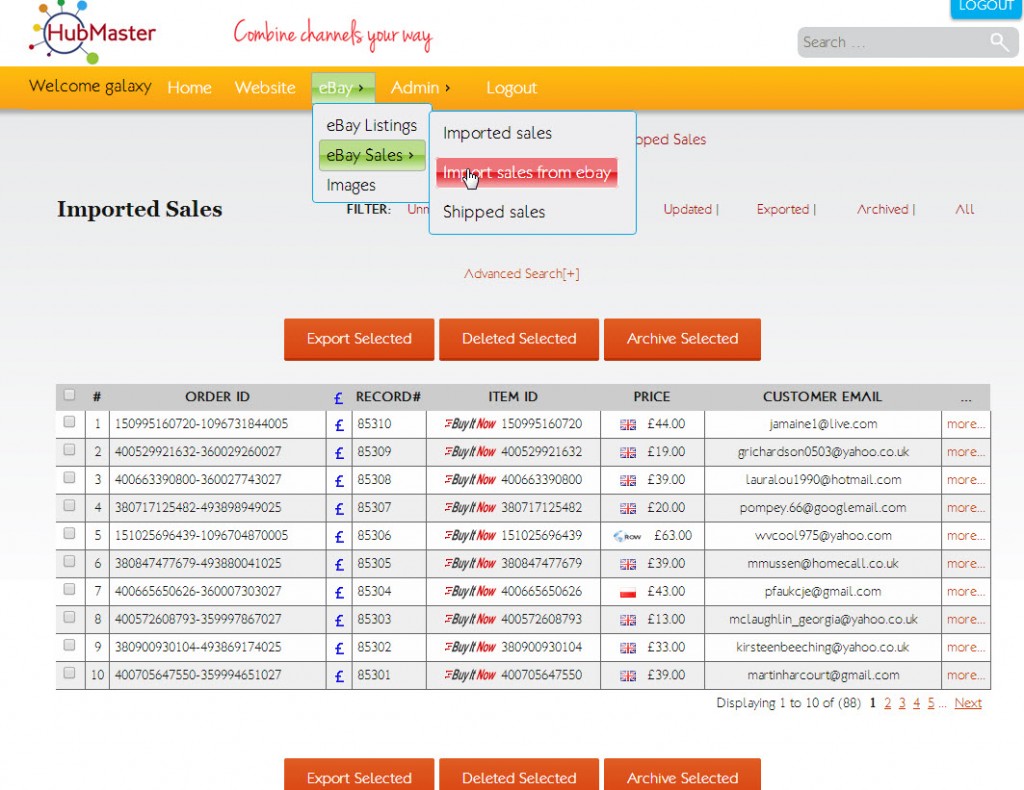Click pound icon in row 85303

coord(339,620)
